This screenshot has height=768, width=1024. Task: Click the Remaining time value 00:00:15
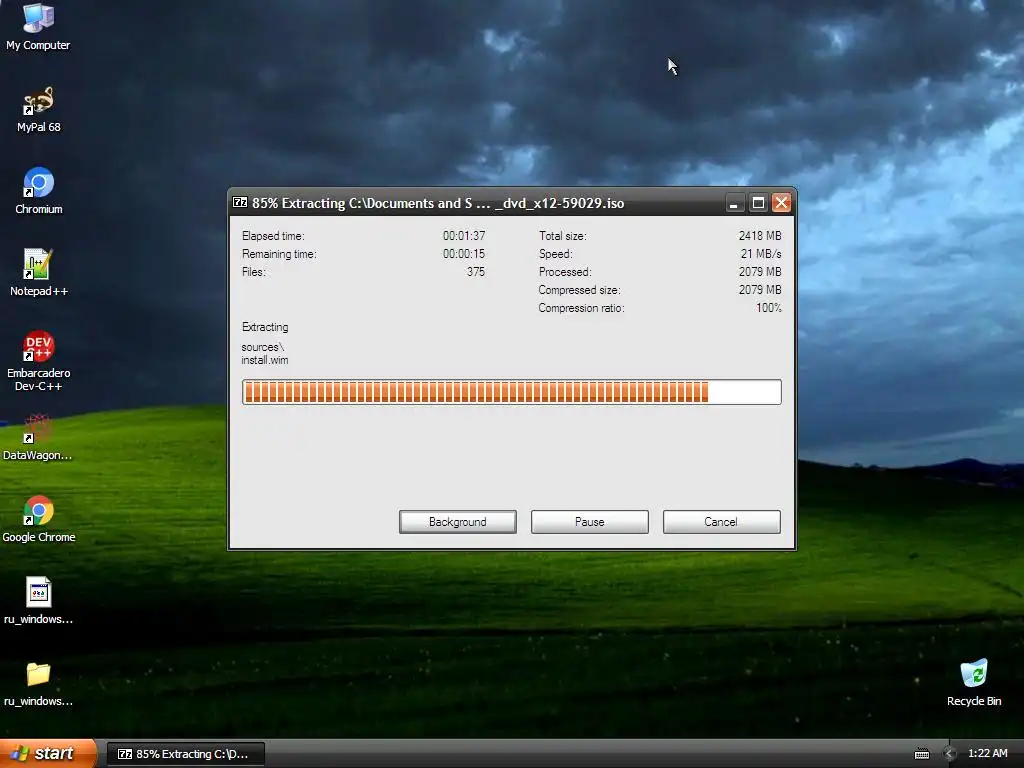coord(464,254)
